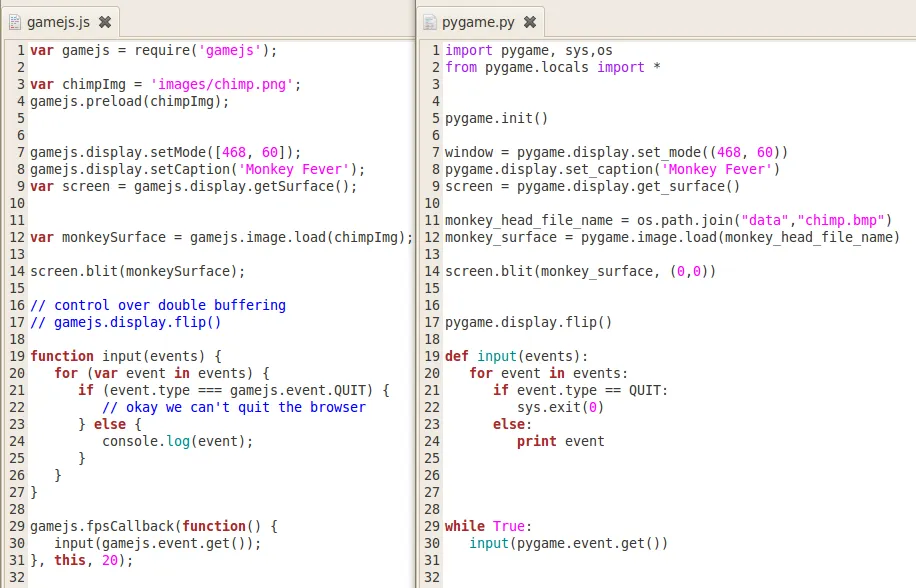Click '}, this, 20);' line in gamejs.js
This screenshot has width=916, height=588.
82,560
